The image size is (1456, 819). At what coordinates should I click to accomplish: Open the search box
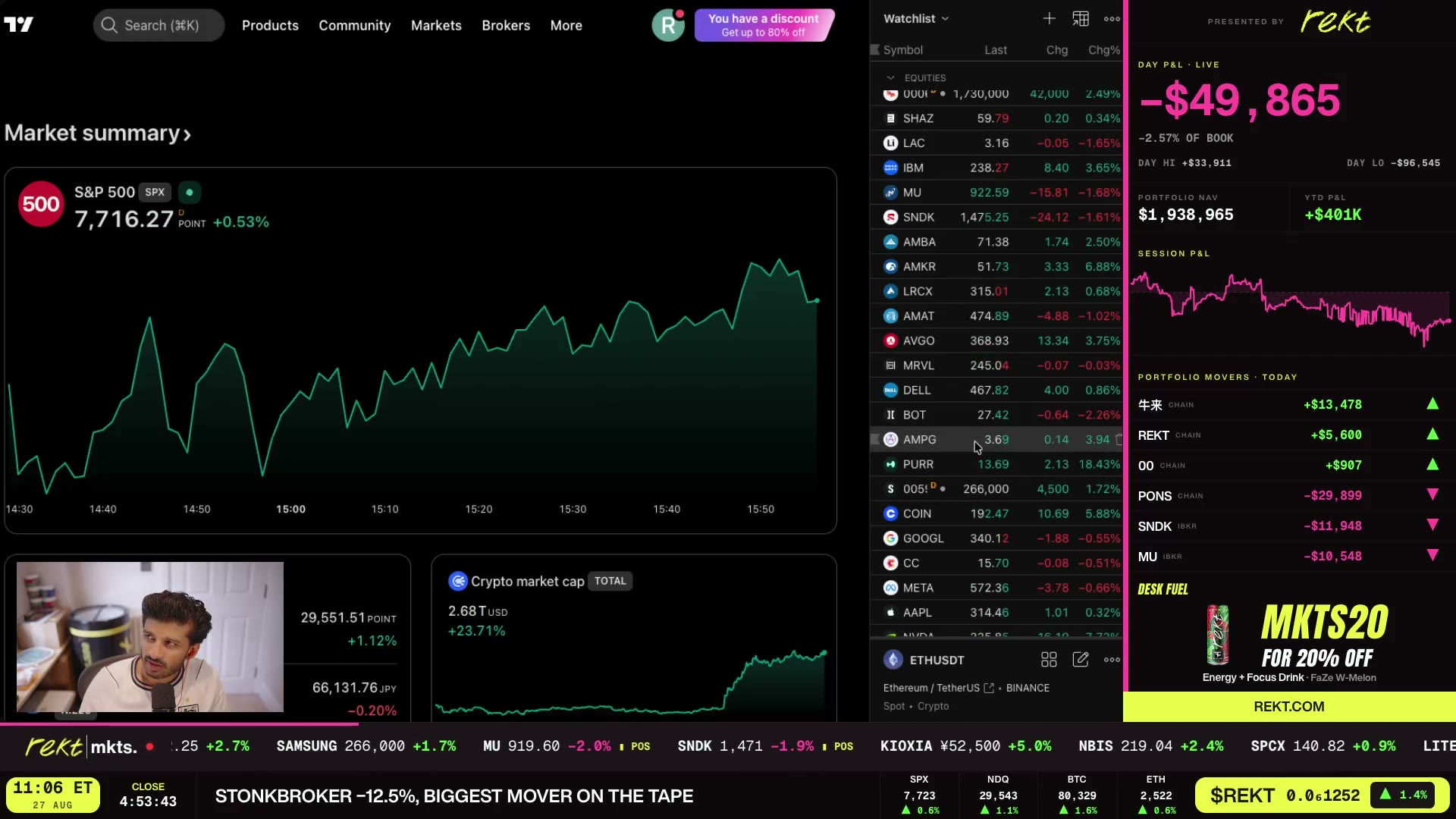point(159,25)
